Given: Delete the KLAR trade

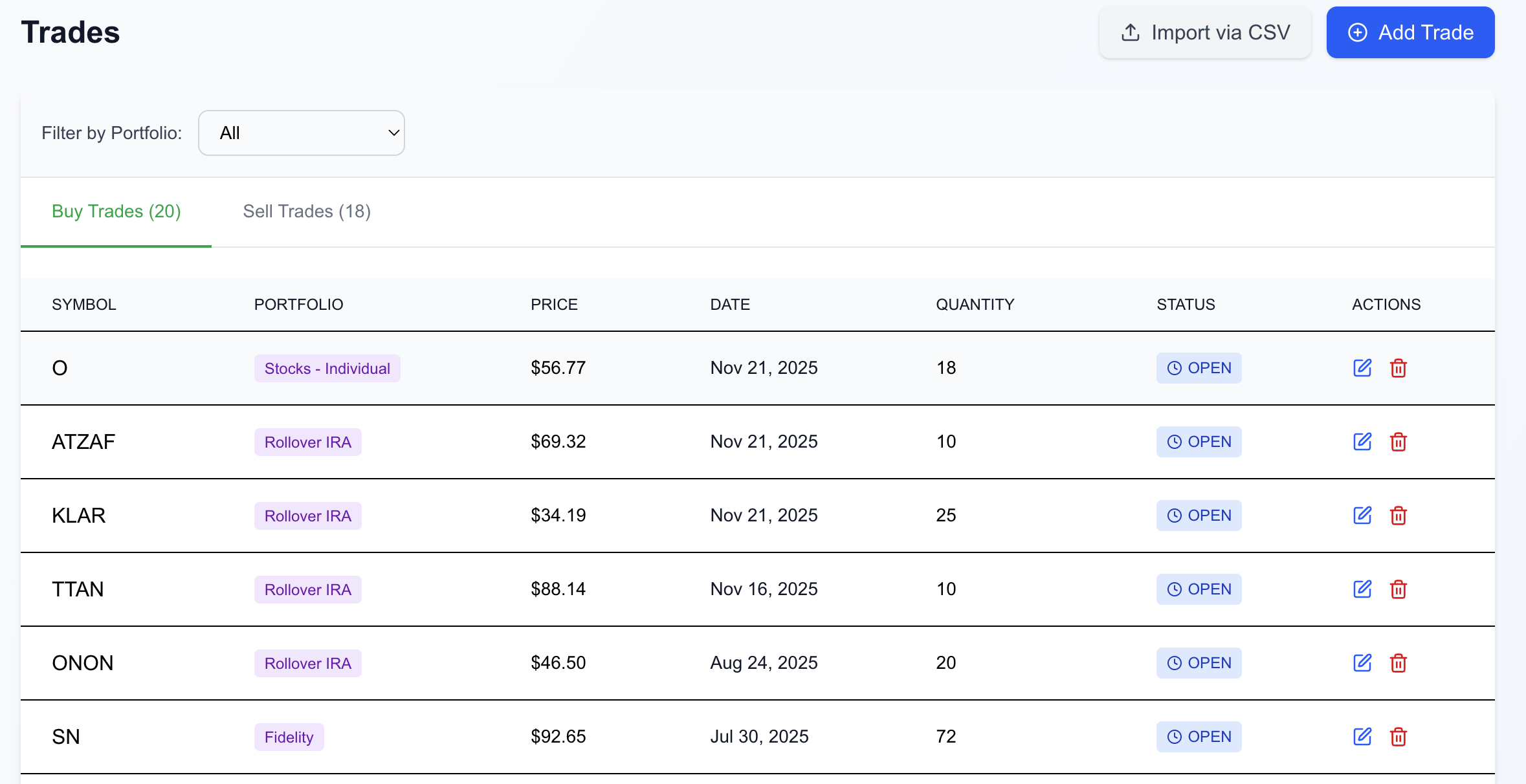Looking at the screenshot, I should coord(1398,515).
